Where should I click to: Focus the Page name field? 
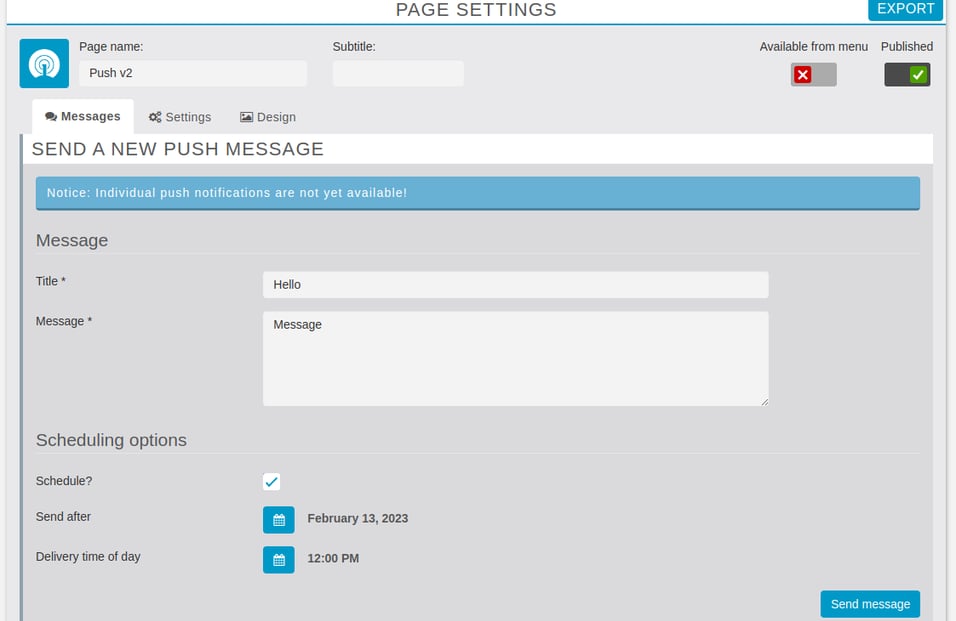click(x=193, y=73)
